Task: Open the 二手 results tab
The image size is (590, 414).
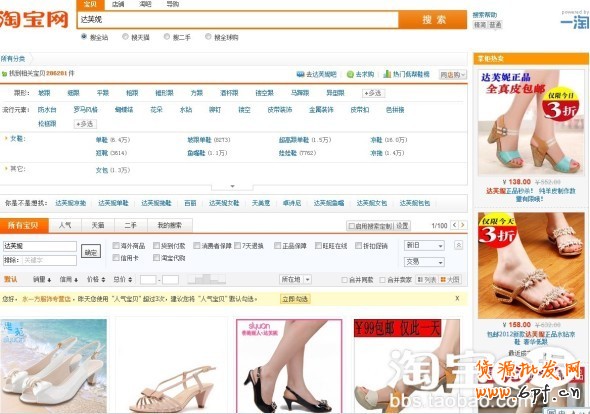Action: click(130, 225)
